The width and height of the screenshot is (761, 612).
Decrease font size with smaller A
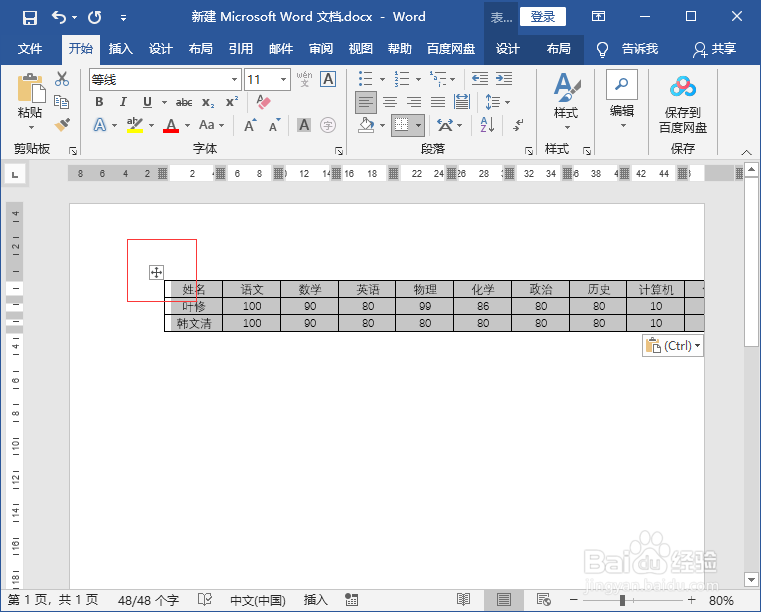click(275, 125)
